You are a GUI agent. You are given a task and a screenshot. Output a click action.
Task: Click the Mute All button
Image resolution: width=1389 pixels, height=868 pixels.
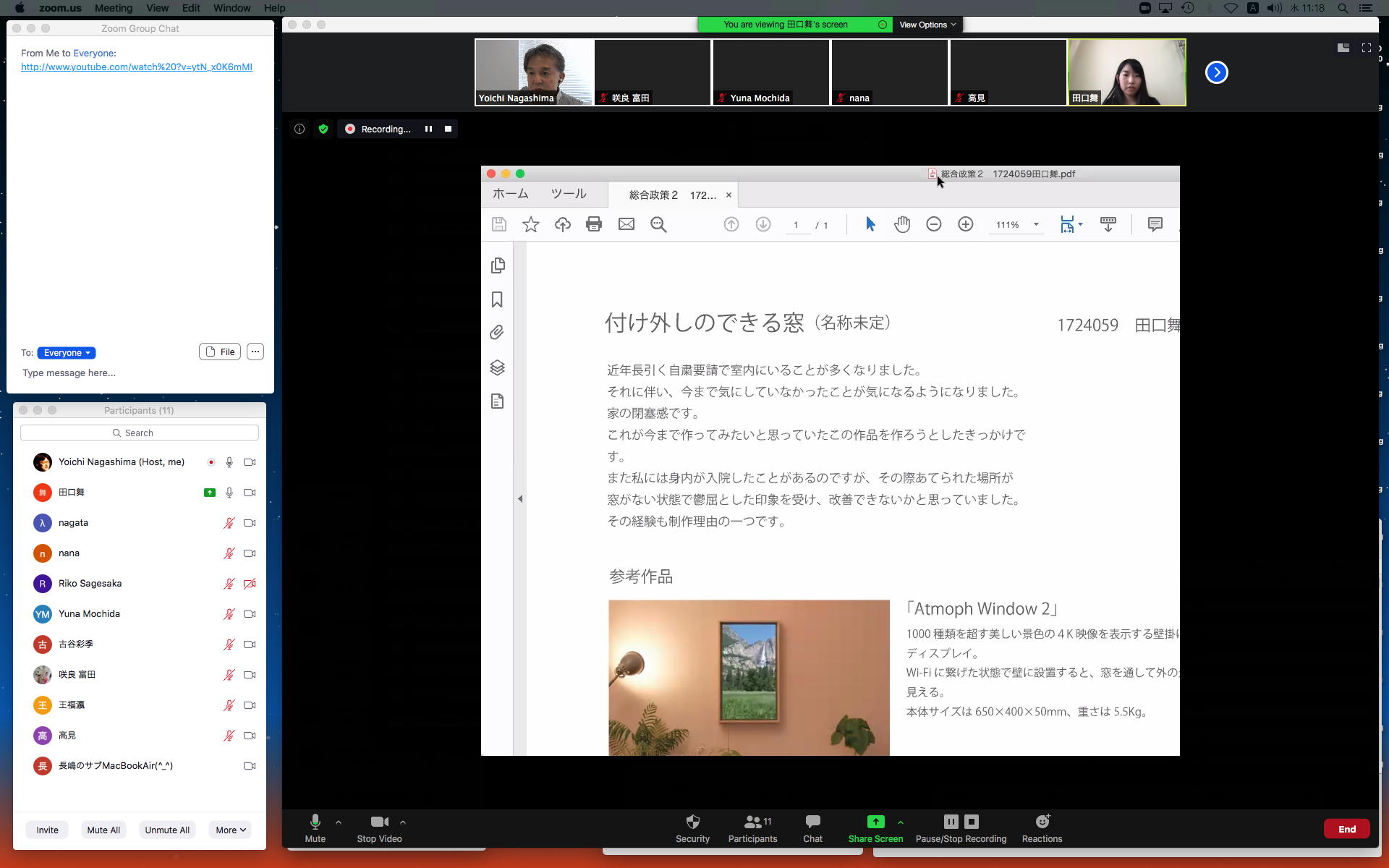(103, 830)
